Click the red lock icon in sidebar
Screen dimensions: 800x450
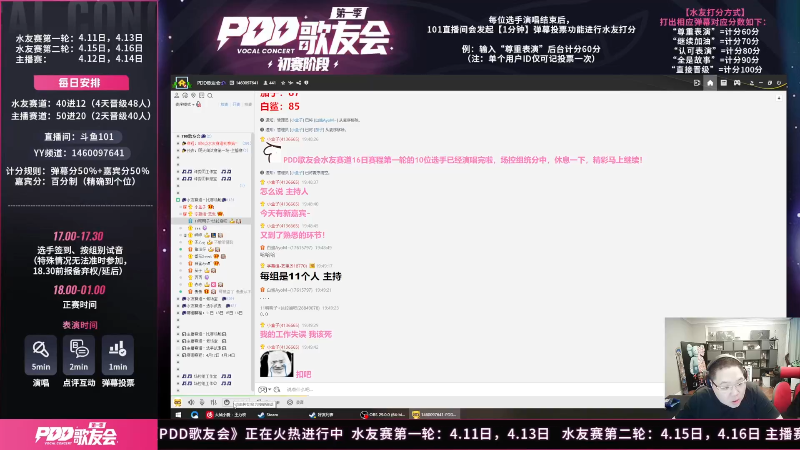pos(198,104)
